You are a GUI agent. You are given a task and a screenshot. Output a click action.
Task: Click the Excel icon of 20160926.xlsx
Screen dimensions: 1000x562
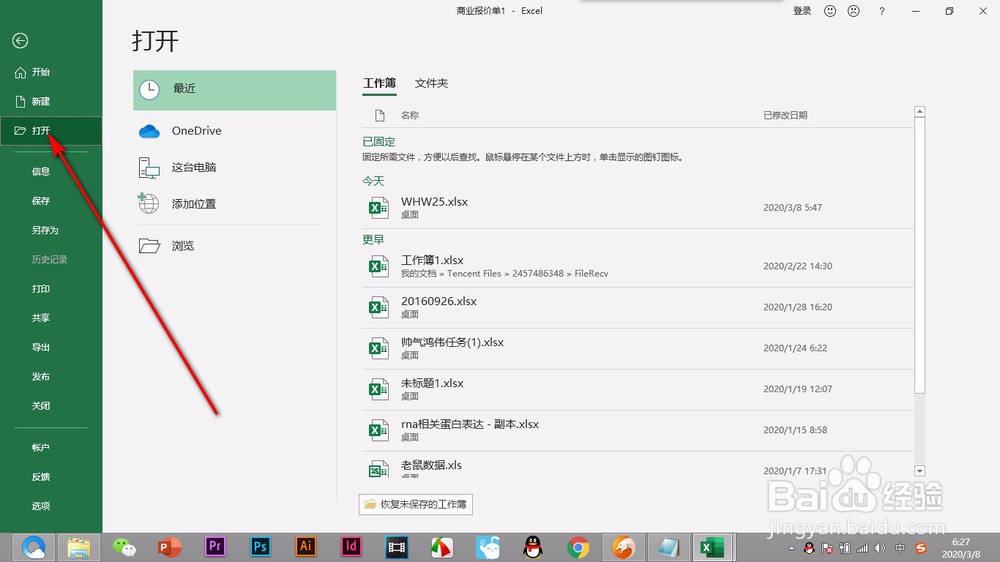point(378,307)
